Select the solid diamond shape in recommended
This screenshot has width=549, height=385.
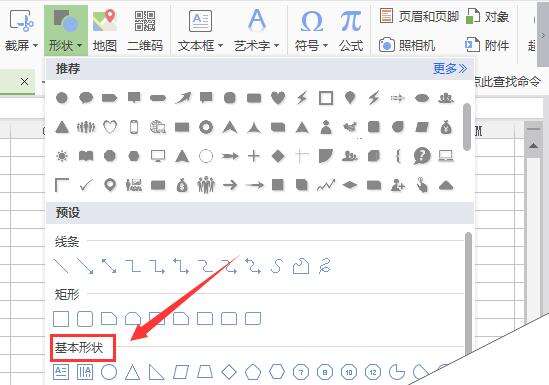(278, 156)
